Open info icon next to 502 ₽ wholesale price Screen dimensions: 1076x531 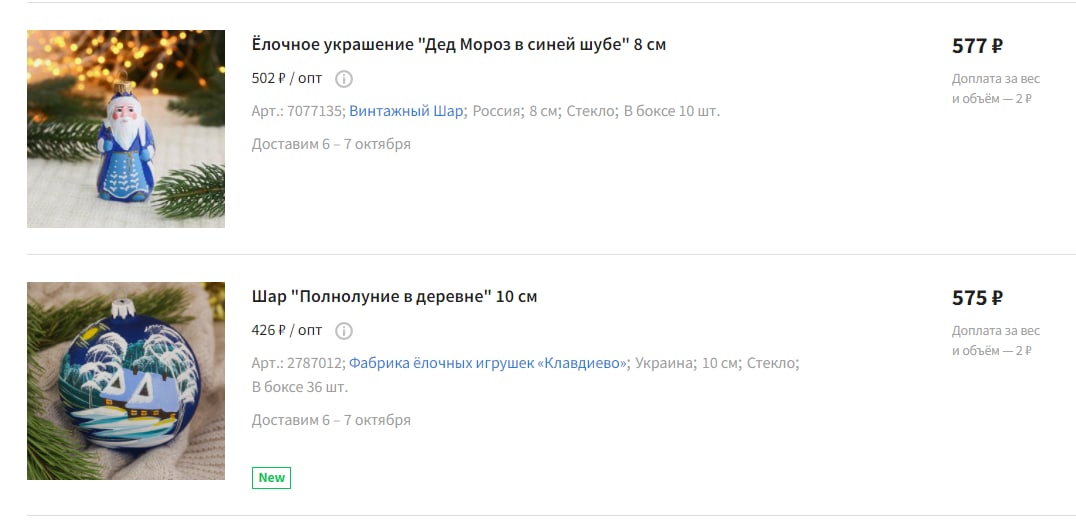click(x=344, y=79)
